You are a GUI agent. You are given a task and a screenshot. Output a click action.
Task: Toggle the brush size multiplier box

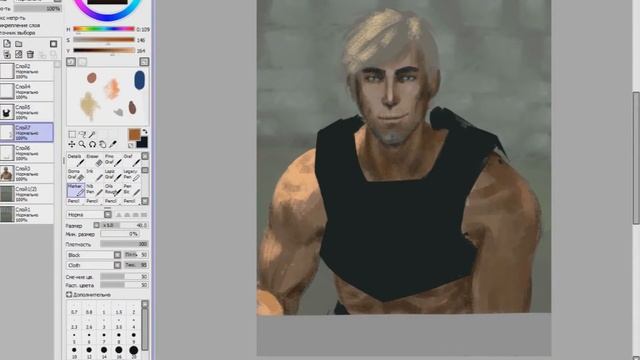tap(97, 225)
